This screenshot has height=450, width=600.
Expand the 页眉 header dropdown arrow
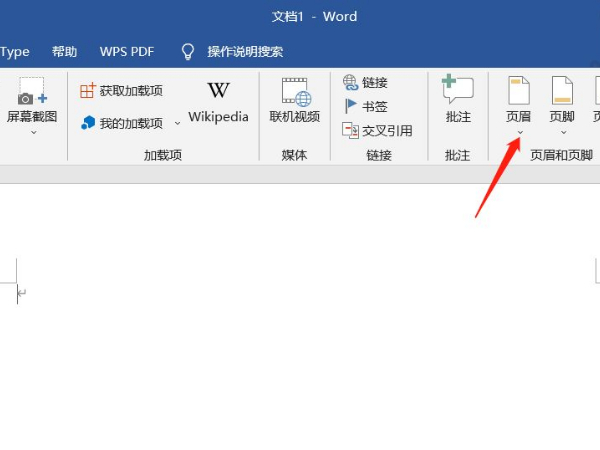[x=518, y=132]
